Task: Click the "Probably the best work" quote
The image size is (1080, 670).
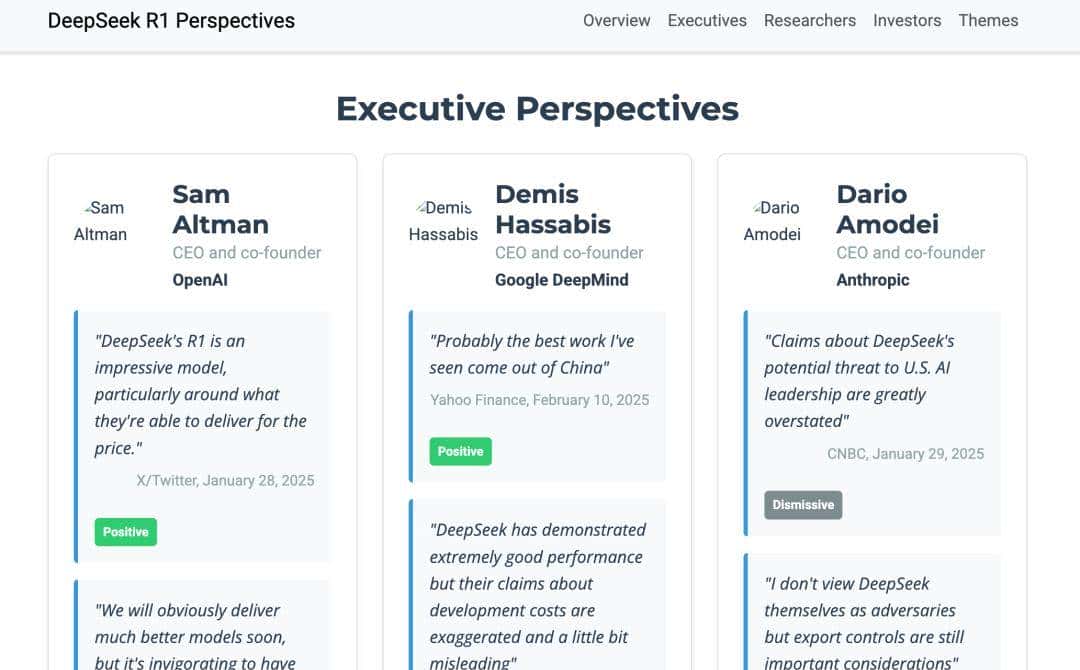Action: coord(531,354)
